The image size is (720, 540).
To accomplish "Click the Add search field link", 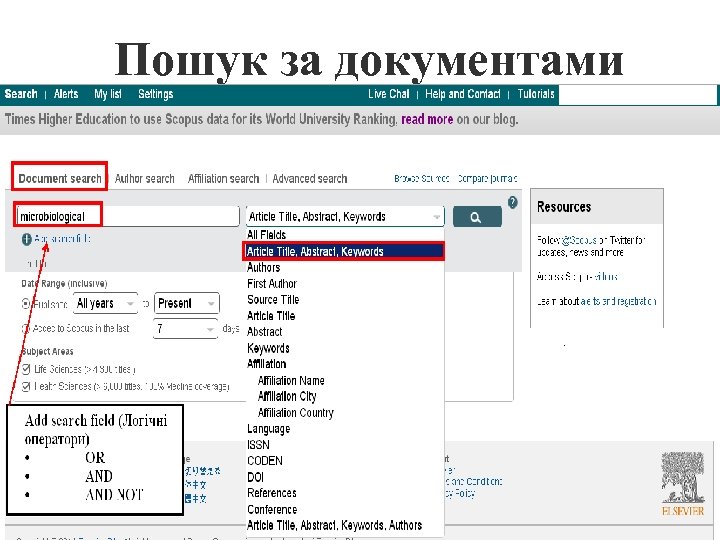I will 62,239.
